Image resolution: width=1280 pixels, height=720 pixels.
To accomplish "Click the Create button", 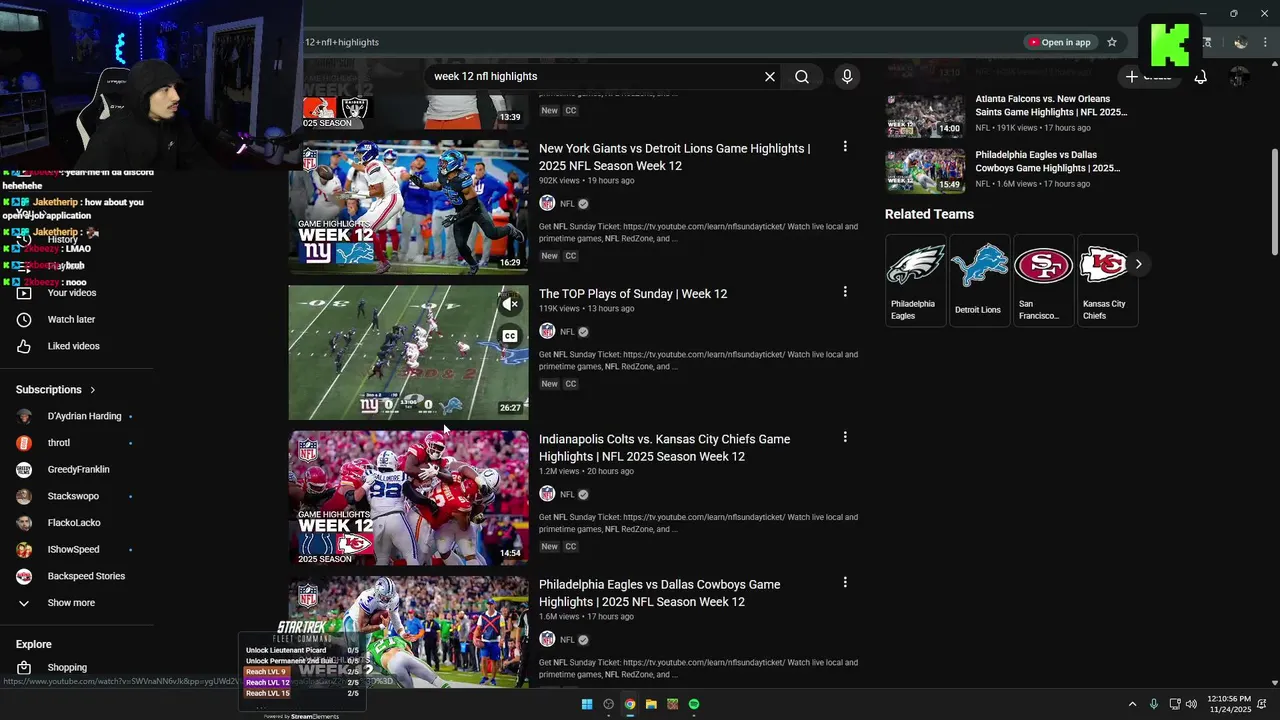I will click(x=1149, y=76).
